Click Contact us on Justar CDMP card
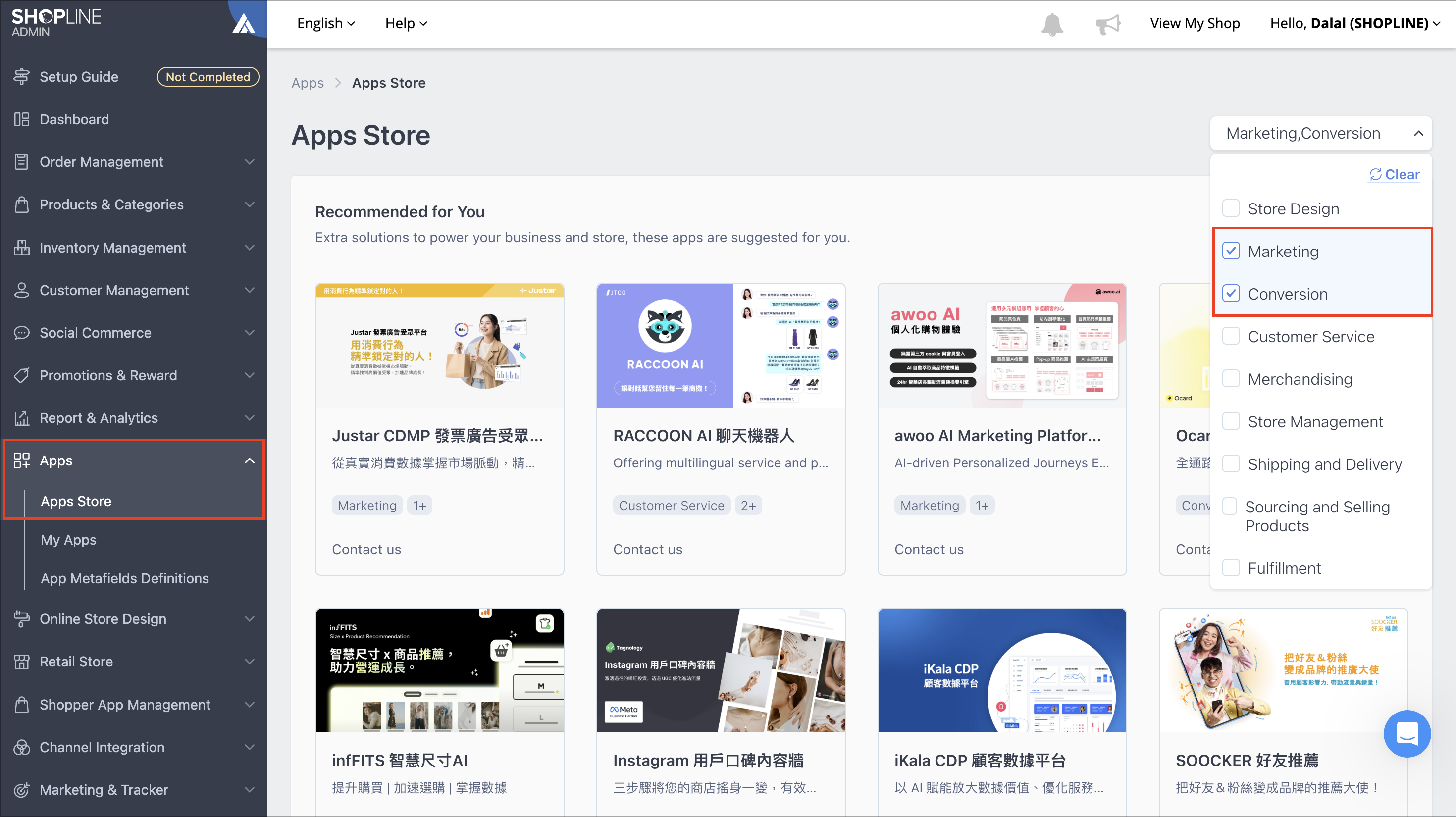 click(x=366, y=549)
